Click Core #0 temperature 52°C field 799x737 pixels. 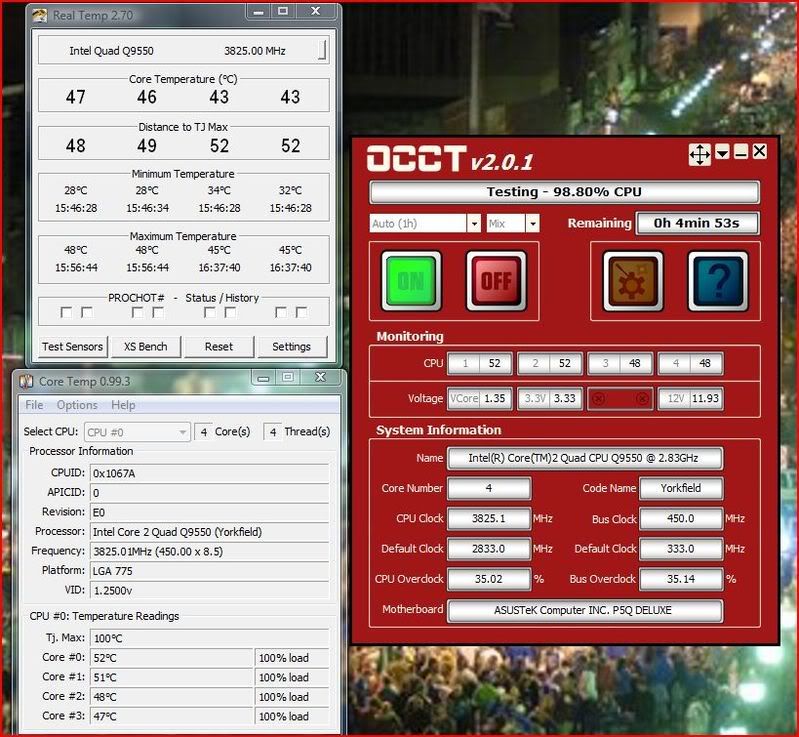(172, 658)
